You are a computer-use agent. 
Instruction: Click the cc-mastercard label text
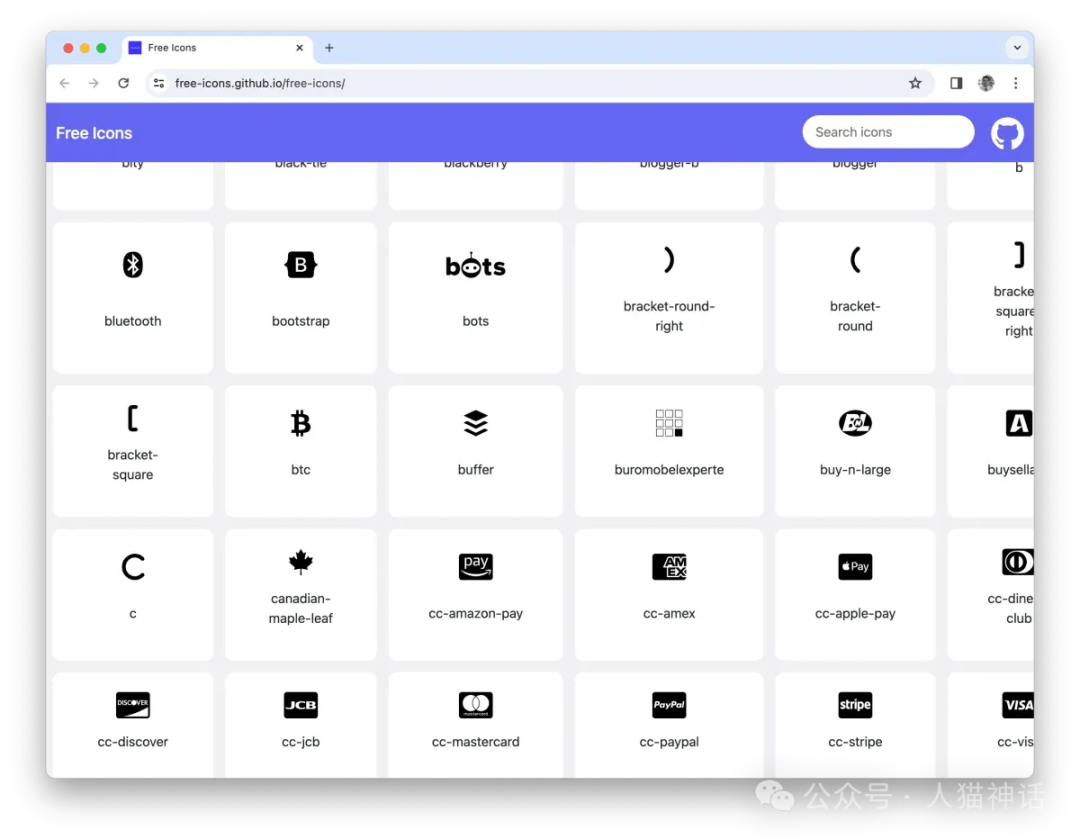[475, 742]
